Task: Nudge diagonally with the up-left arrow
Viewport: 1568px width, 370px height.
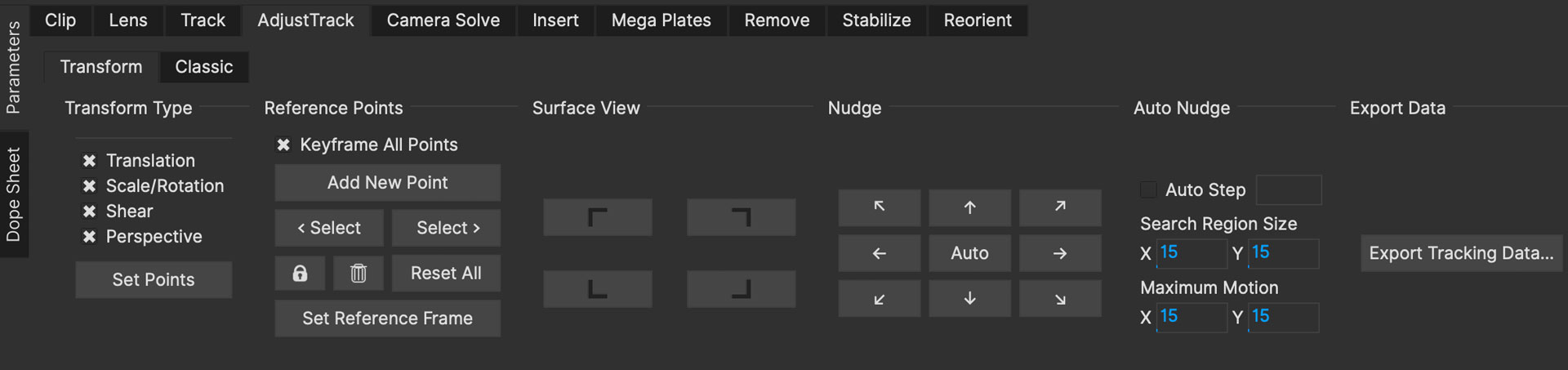Action: pyautogui.click(x=879, y=207)
